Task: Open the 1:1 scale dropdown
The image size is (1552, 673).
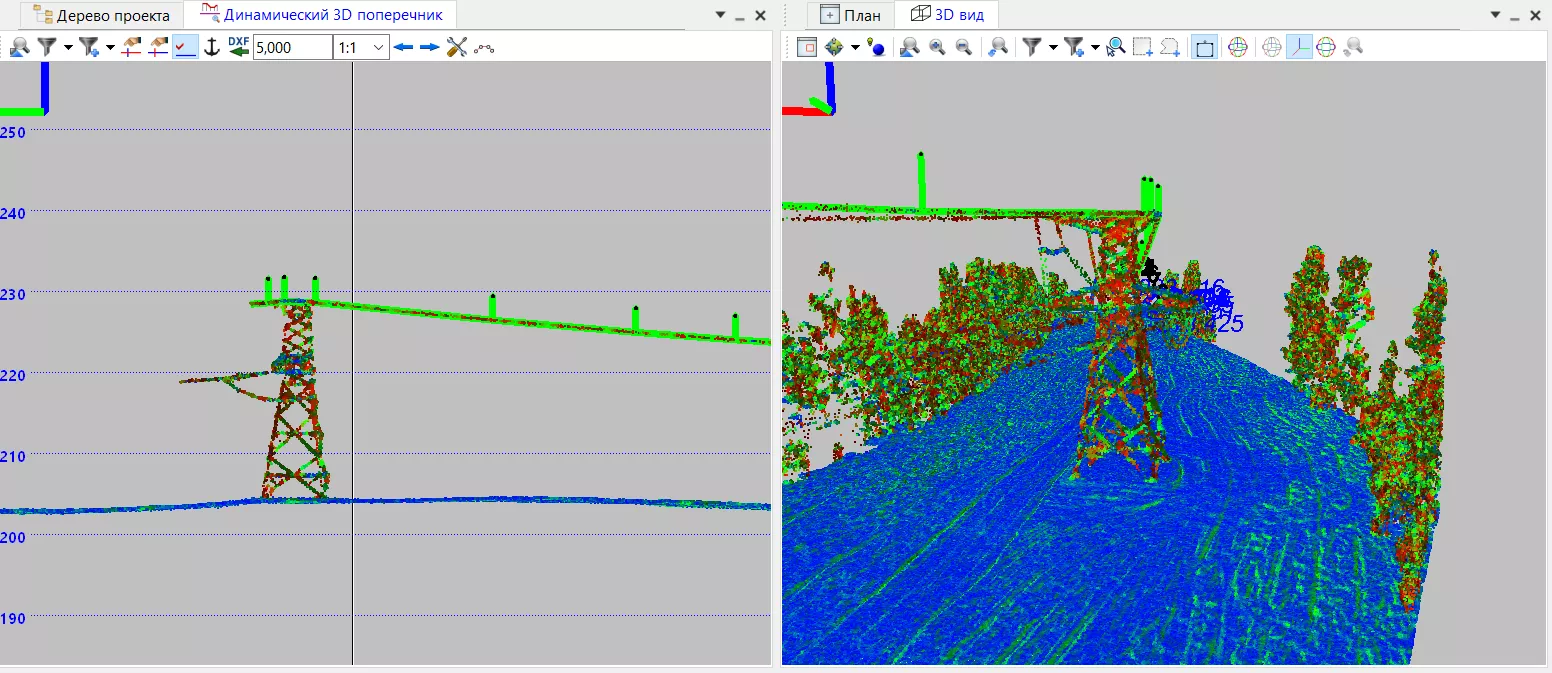Action: pos(361,47)
